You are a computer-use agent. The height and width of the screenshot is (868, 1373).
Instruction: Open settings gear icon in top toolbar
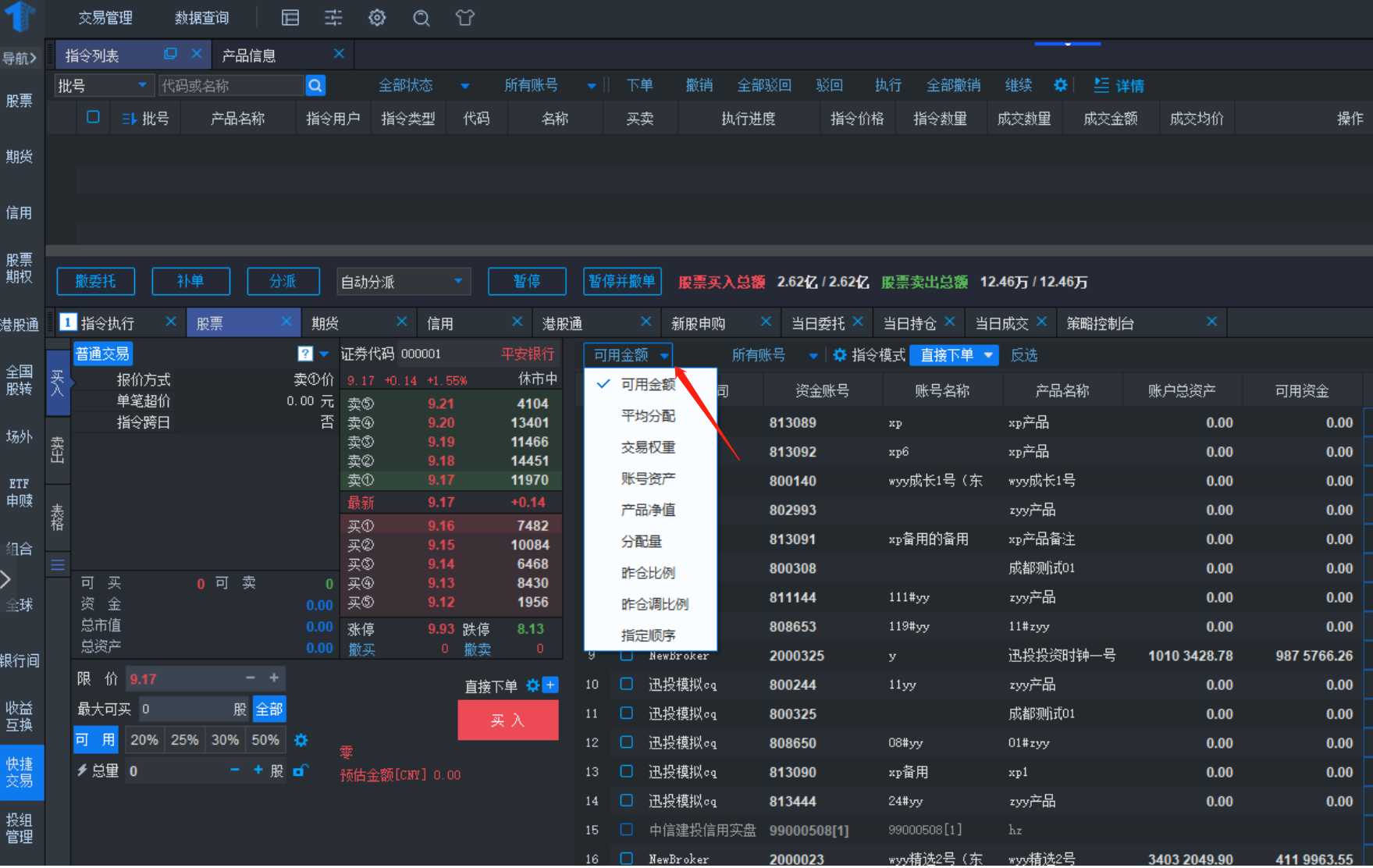tap(377, 18)
